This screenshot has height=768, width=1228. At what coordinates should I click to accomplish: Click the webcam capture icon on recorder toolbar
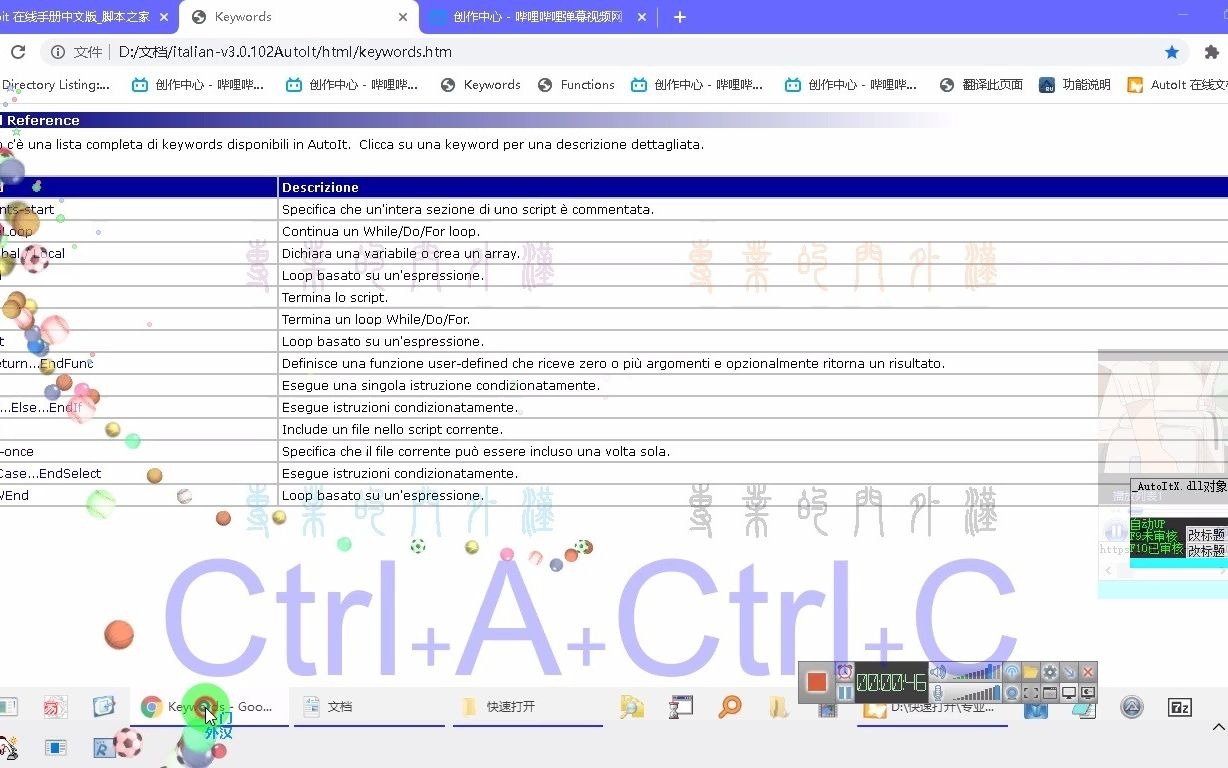coord(1011,692)
